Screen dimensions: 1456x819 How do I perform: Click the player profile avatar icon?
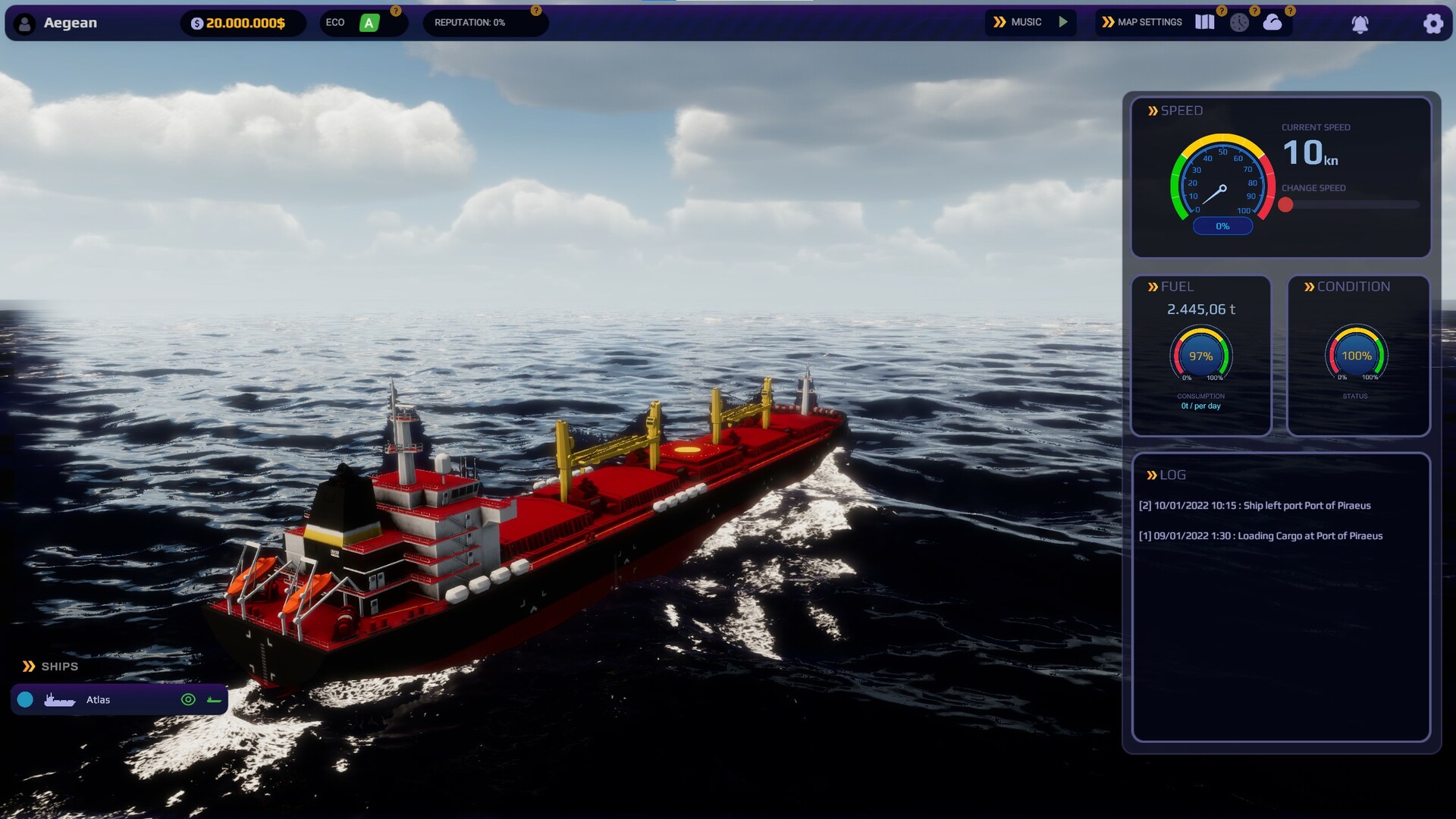click(27, 23)
